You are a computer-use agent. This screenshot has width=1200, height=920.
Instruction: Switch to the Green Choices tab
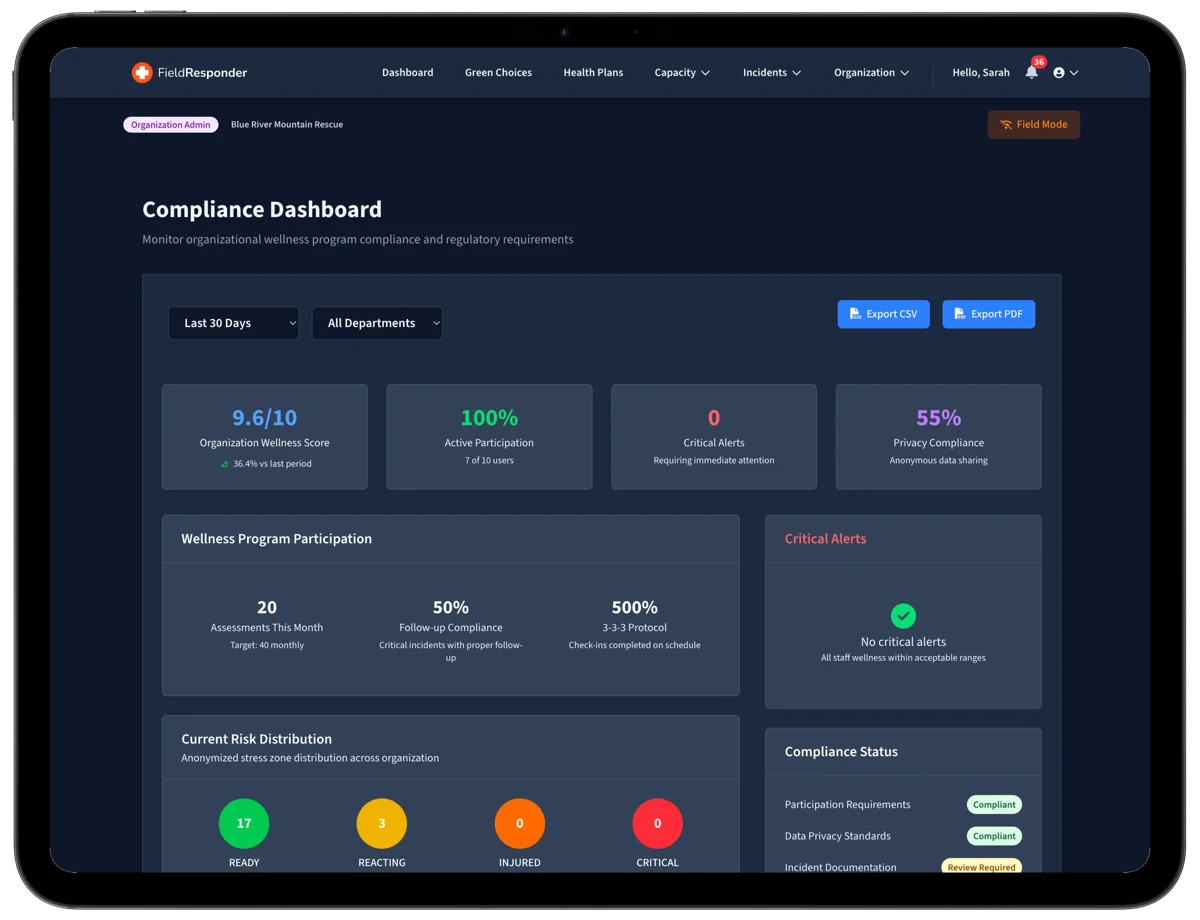498,72
